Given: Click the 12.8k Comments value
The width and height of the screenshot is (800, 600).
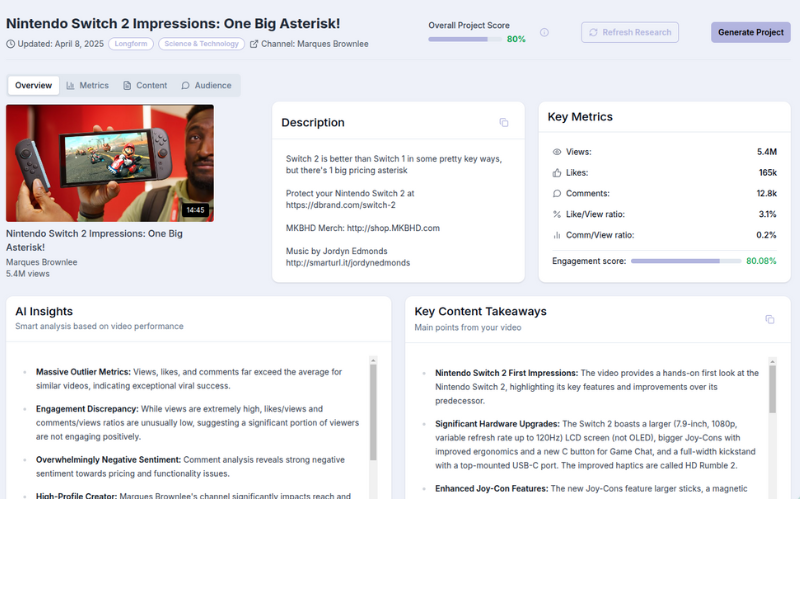Looking at the screenshot, I should coord(766,193).
